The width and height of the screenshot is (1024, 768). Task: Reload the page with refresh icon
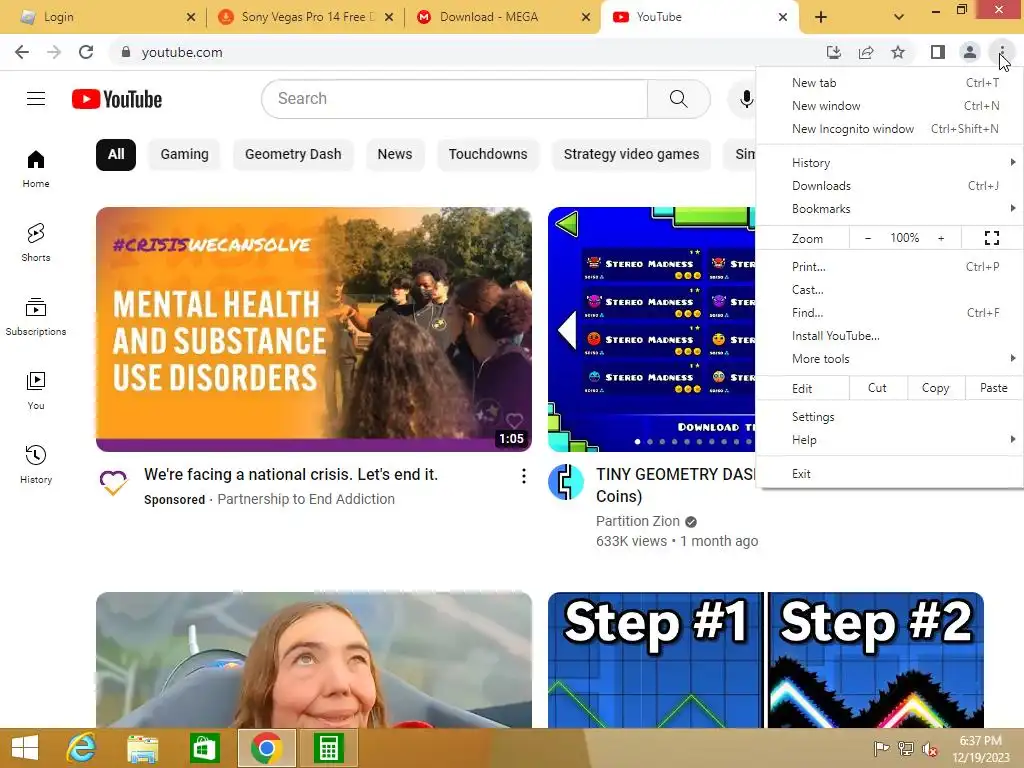coord(86,52)
